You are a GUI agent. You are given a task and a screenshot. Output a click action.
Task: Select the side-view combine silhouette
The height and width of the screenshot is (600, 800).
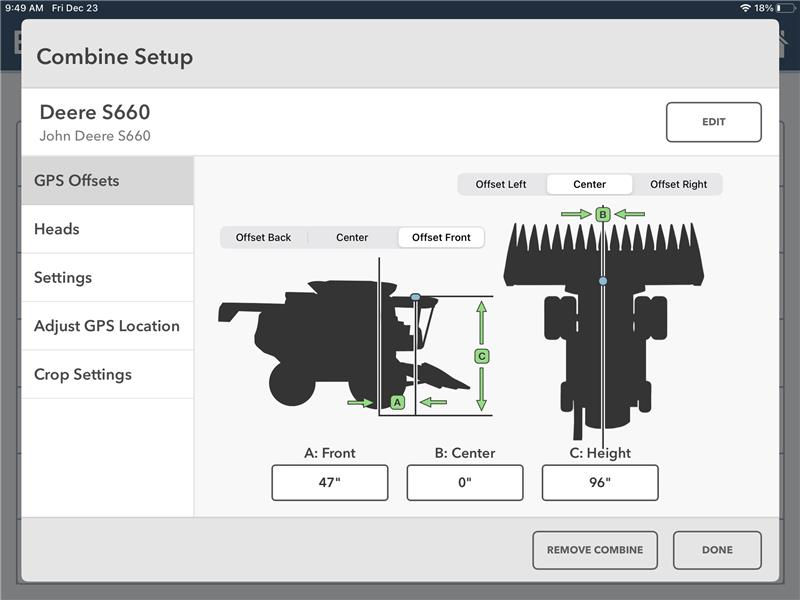click(x=344, y=343)
